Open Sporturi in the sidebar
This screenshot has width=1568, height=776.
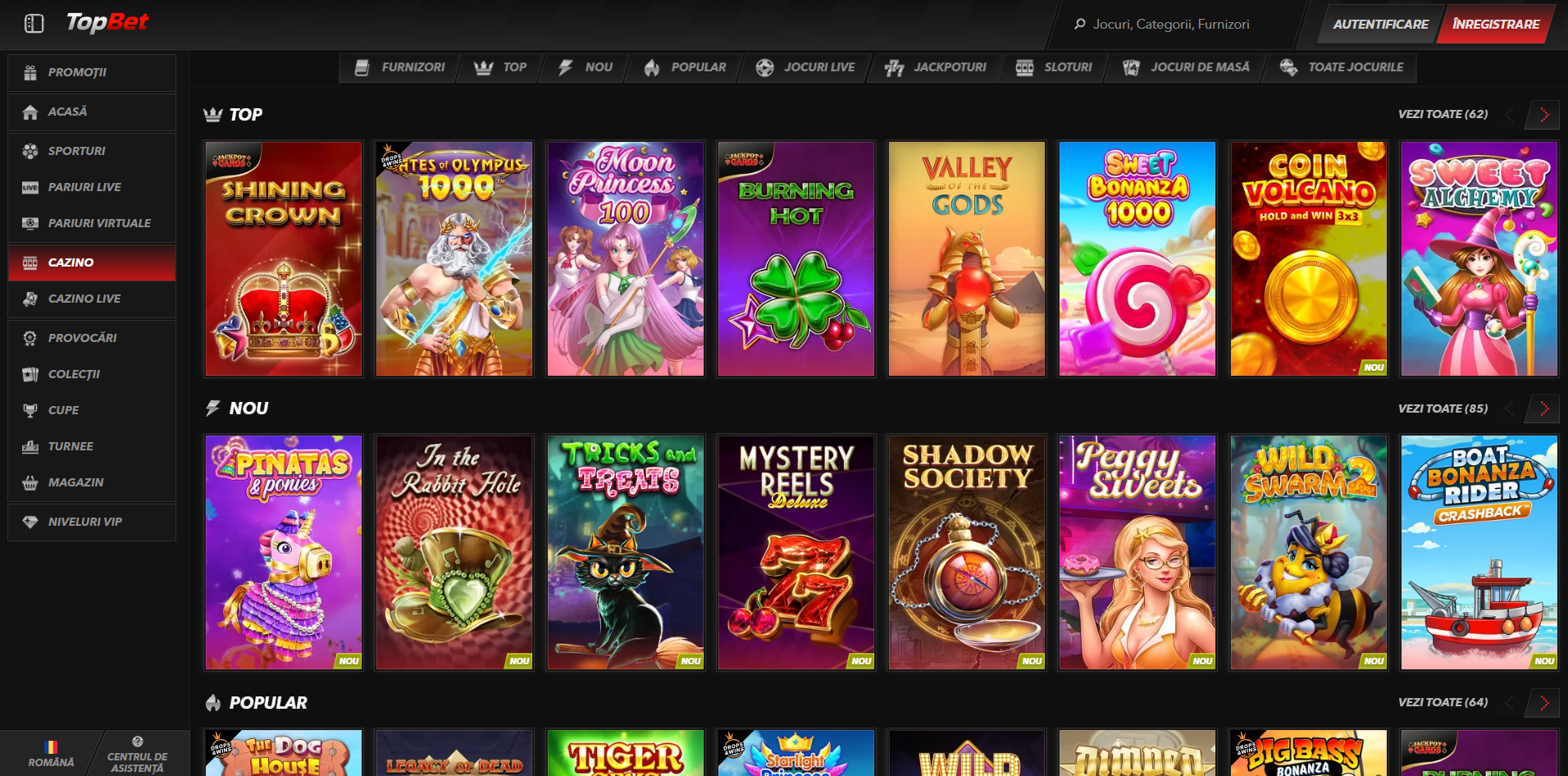pyautogui.click(x=76, y=151)
